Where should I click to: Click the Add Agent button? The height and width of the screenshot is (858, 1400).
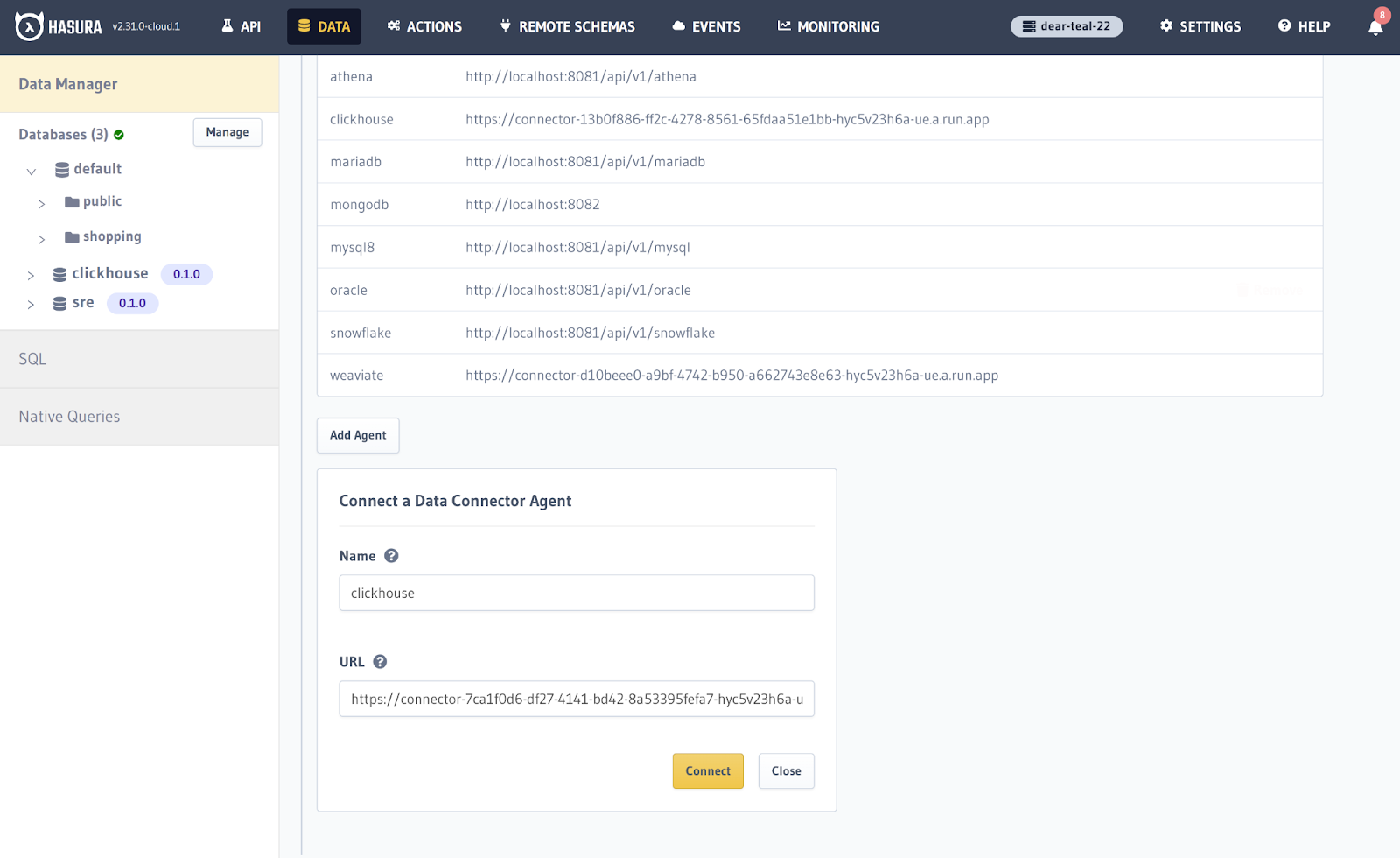click(358, 435)
